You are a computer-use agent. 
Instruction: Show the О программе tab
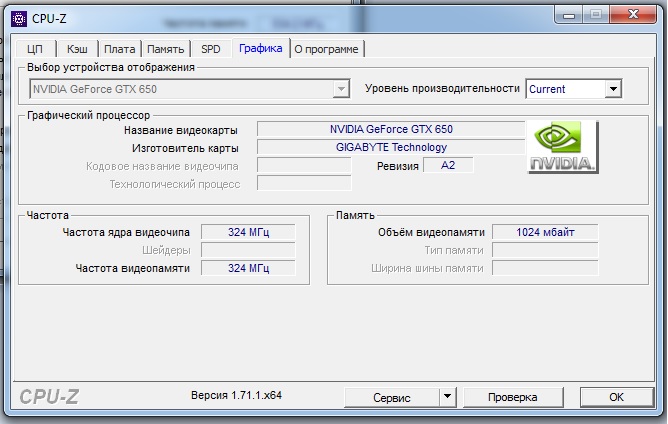point(326,49)
